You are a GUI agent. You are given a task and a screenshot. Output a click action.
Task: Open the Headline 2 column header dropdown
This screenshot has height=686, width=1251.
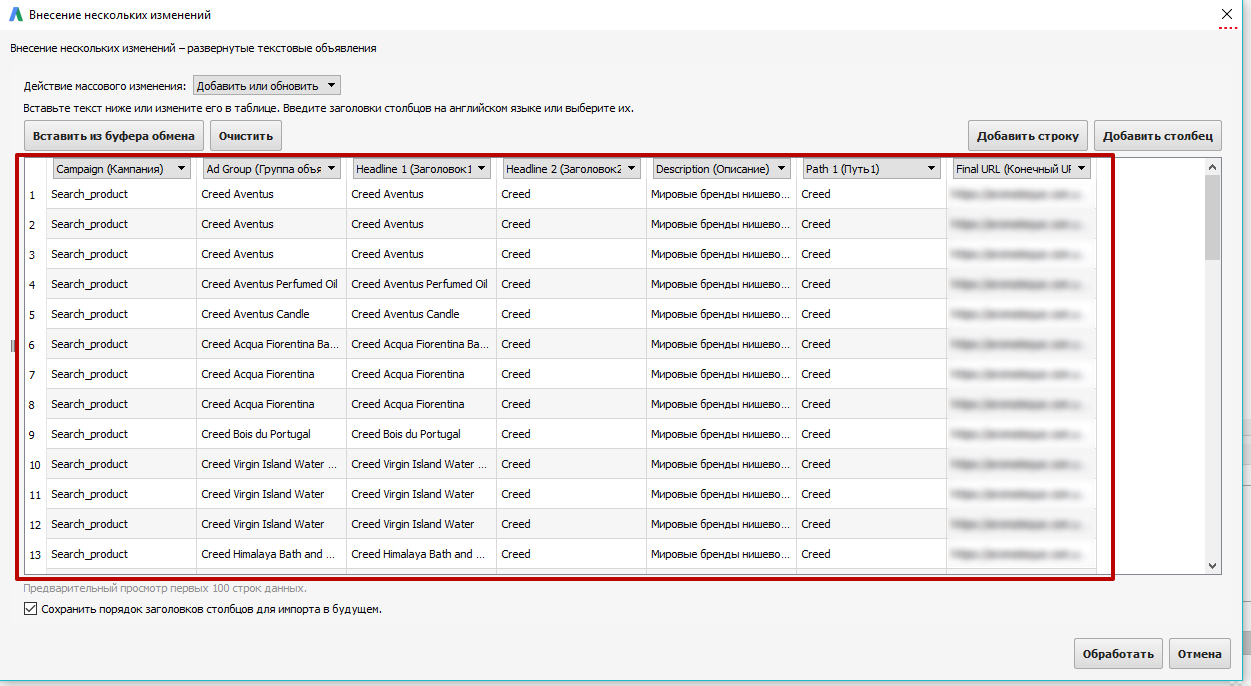click(x=572, y=169)
